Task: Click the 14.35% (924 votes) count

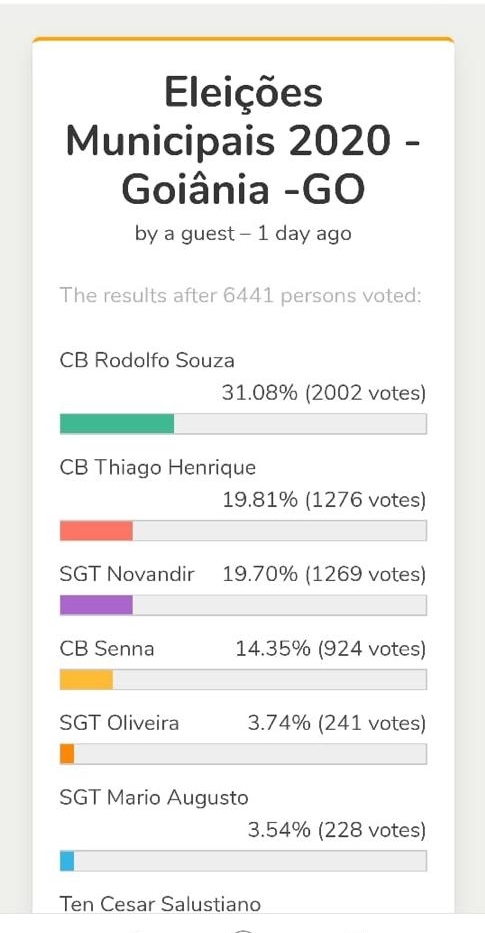Action: 331,649
